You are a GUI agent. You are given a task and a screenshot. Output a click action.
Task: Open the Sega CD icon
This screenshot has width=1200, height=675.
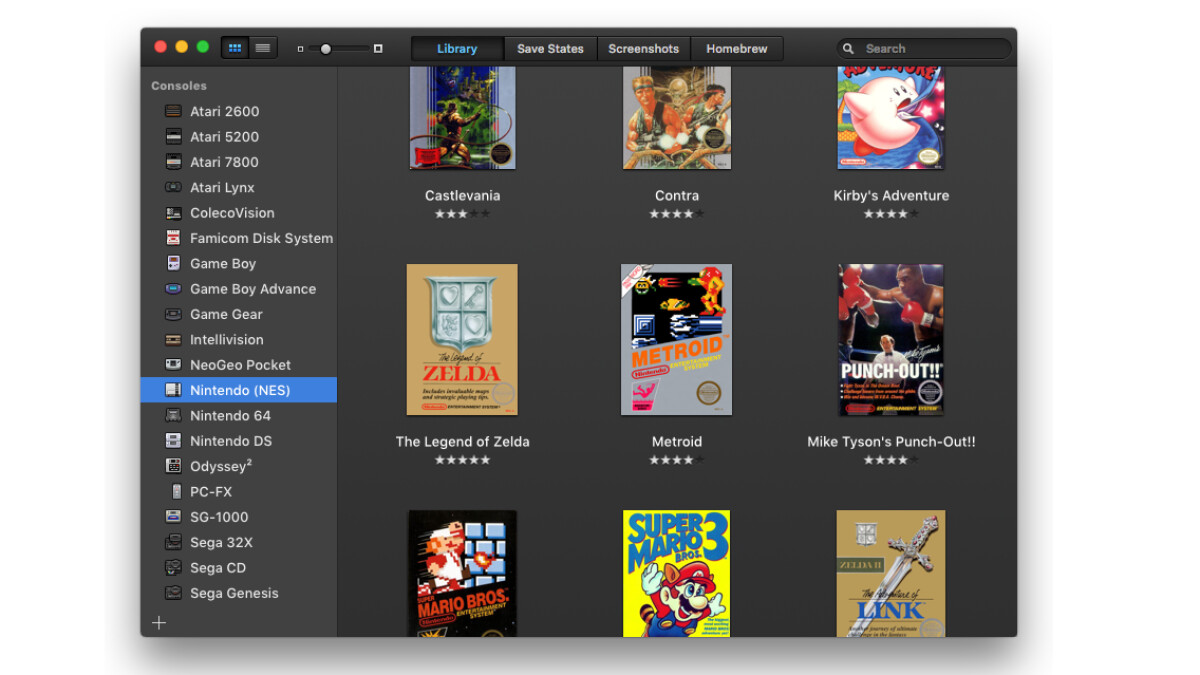coord(174,568)
